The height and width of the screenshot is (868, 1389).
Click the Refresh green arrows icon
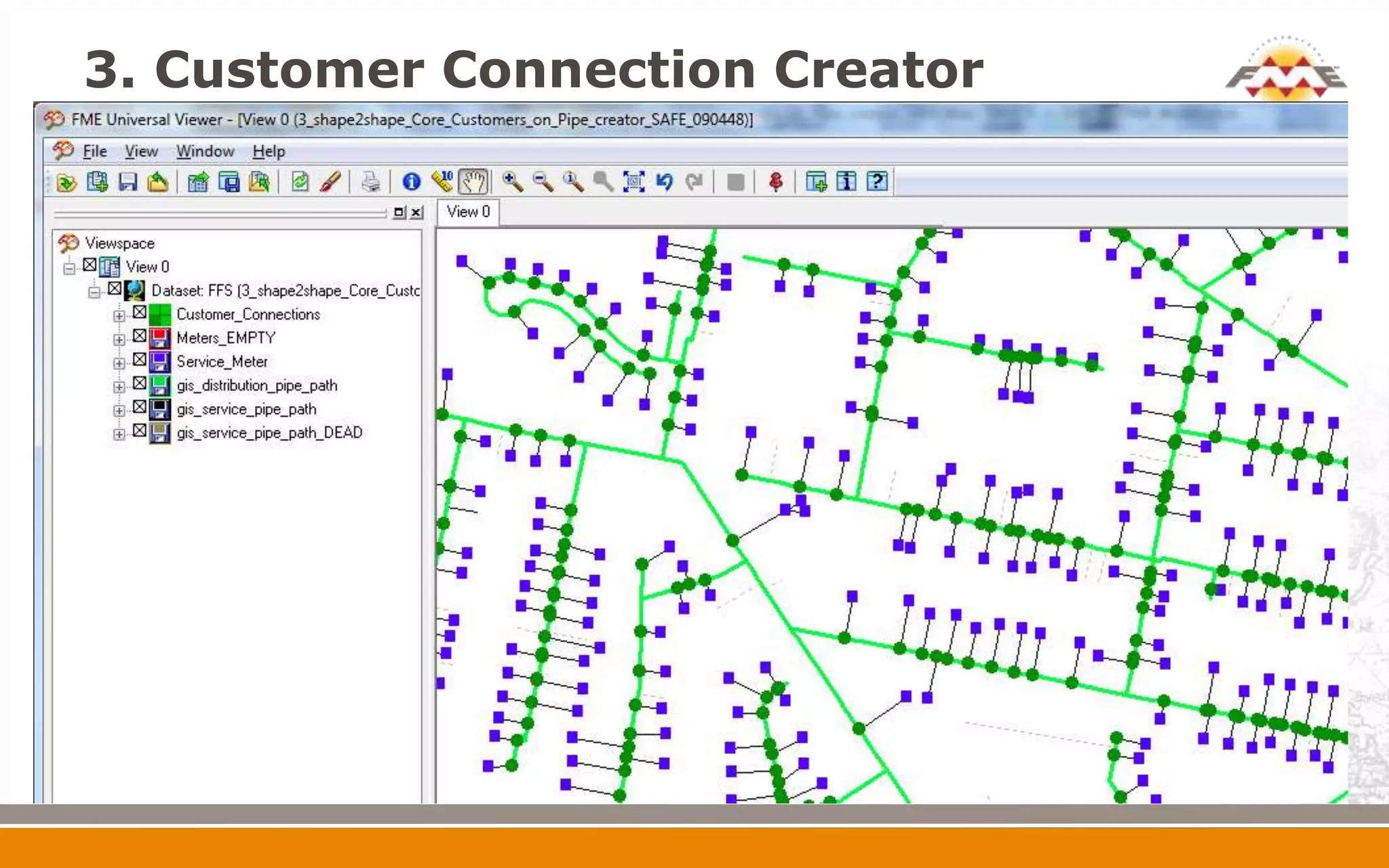[x=300, y=182]
